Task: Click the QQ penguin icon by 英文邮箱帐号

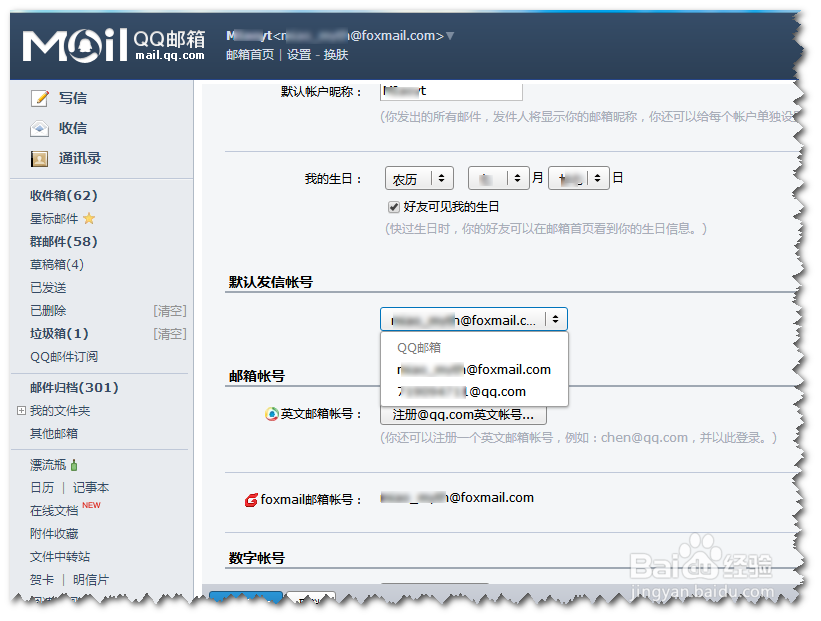Action: coord(271,414)
